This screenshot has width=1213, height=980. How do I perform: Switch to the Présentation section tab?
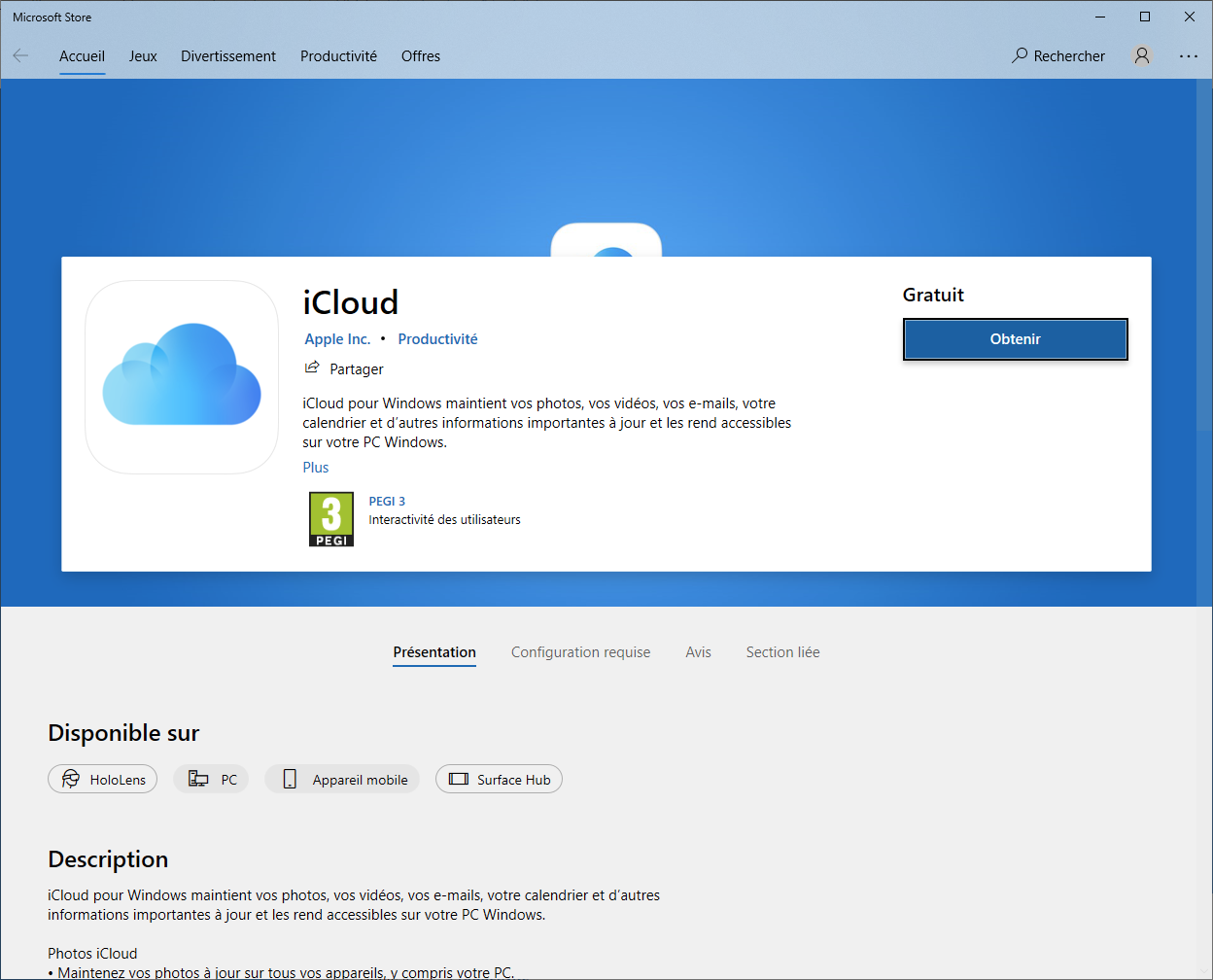coord(434,652)
